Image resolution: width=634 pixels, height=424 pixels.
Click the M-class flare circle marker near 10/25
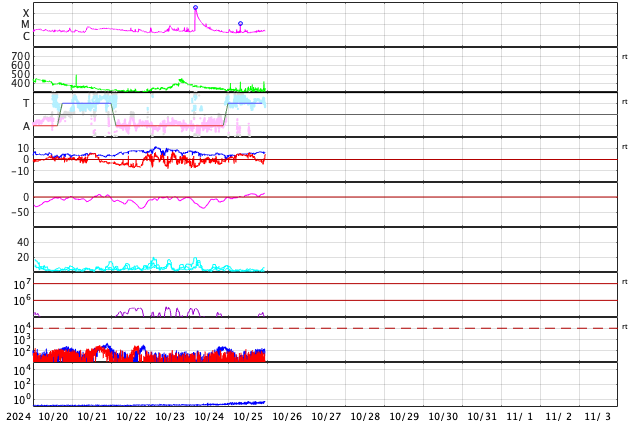(241, 24)
